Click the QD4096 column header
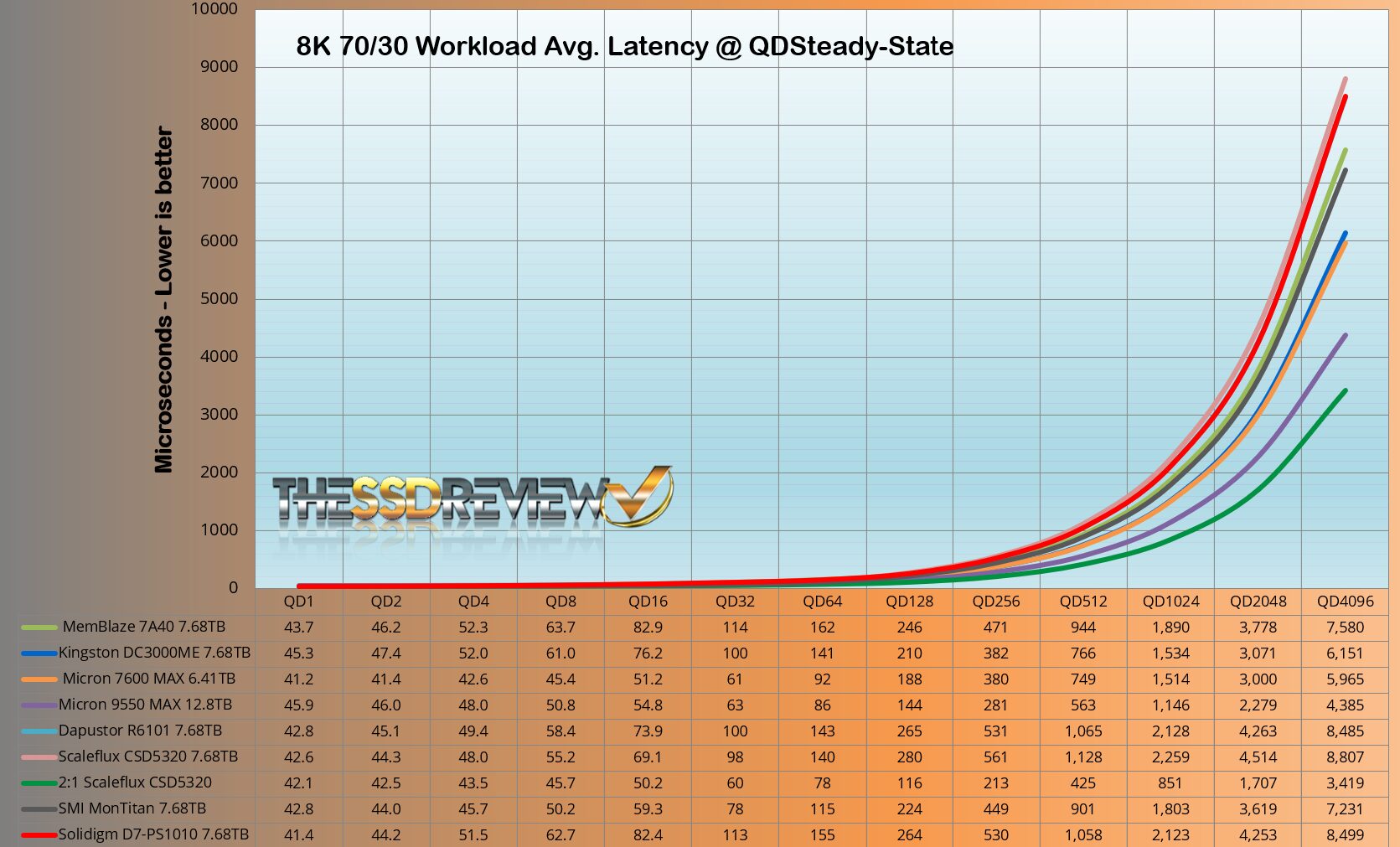The image size is (1400, 847). pyautogui.click(x=1345, y=601)
